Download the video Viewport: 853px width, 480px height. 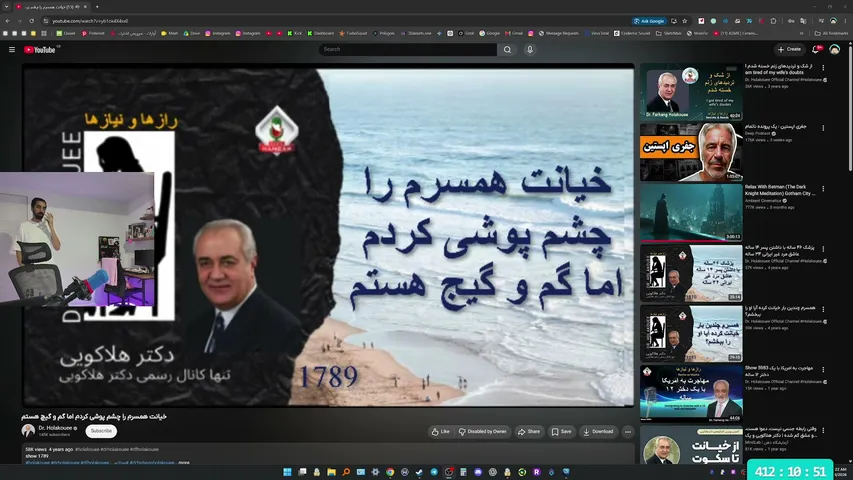[598, 432]
